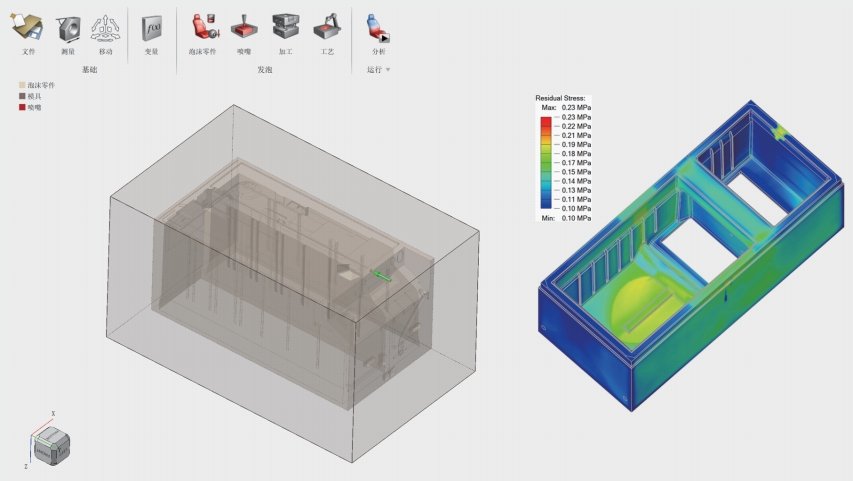Select the 发泡 ribbon group label

[264, 70]
